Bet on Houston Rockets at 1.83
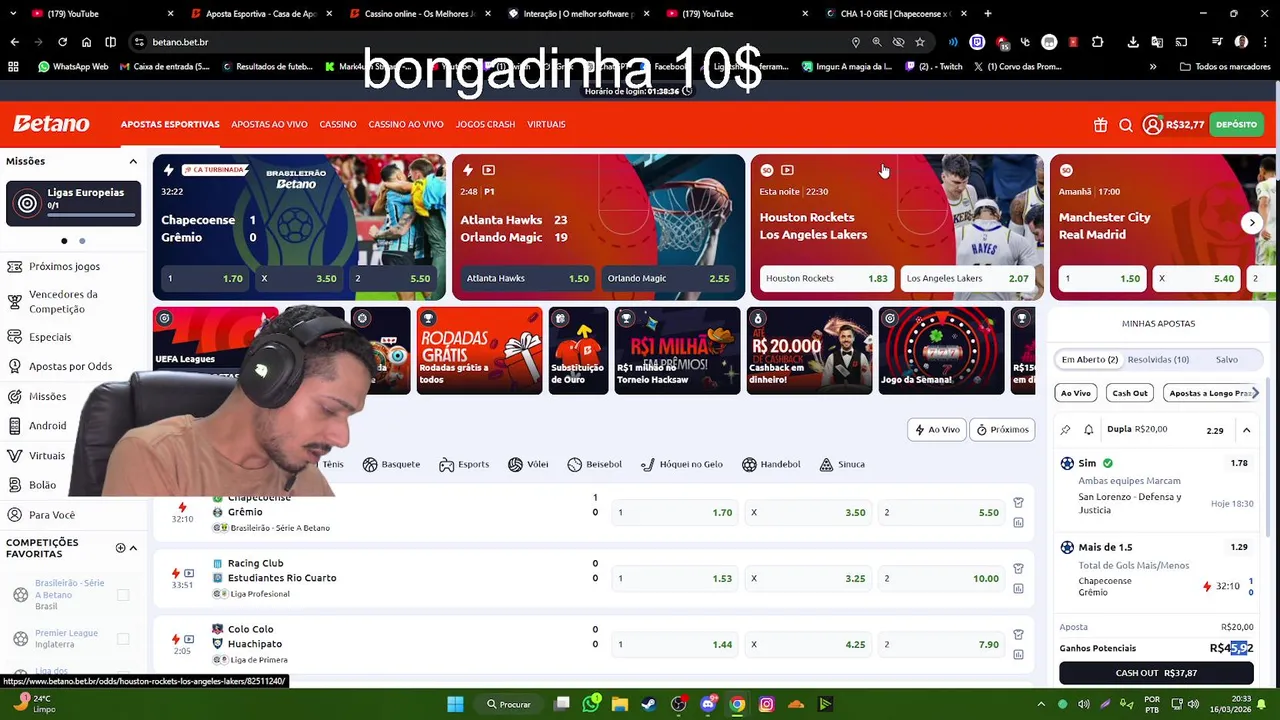Viewport: 1280px width, 720px height. pyautogui.click(x=827, y=279)
